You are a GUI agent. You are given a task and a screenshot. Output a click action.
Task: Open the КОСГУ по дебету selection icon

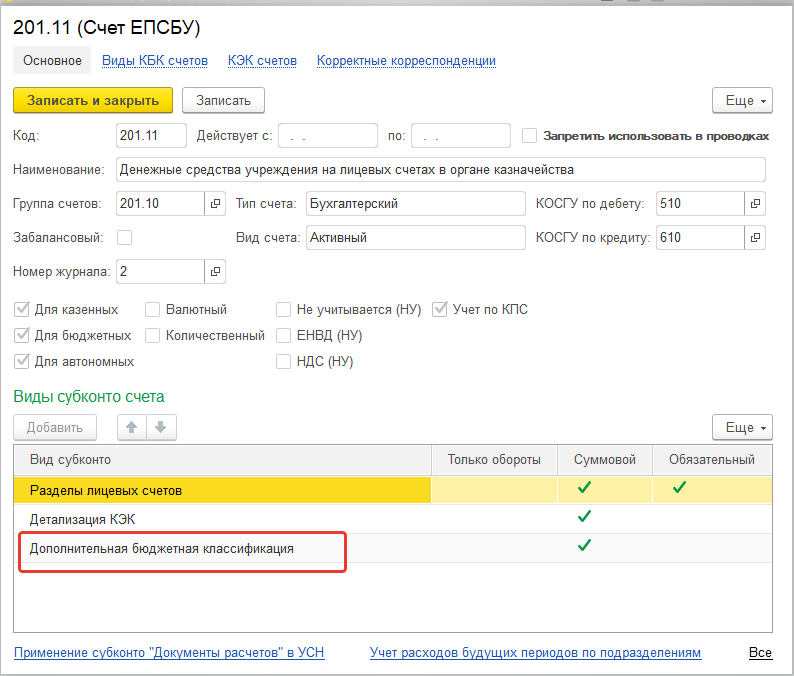(755, 204)
